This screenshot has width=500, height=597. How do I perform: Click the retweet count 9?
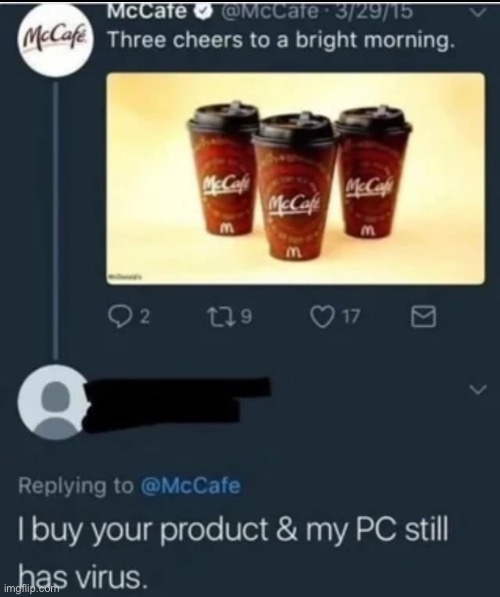click(247, 317)
